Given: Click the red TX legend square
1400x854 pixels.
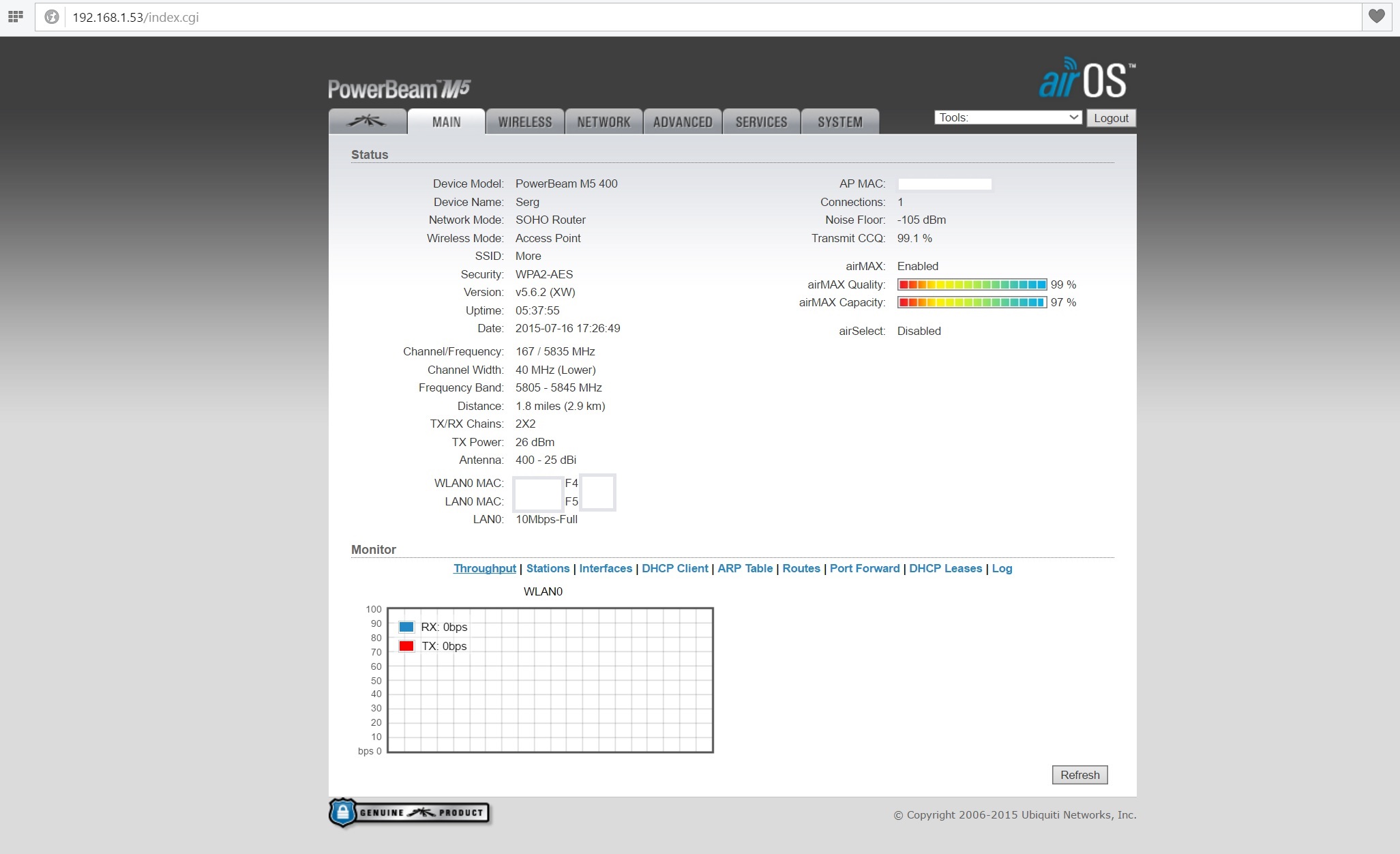Looking at the screenshot, I should point(406,646).
